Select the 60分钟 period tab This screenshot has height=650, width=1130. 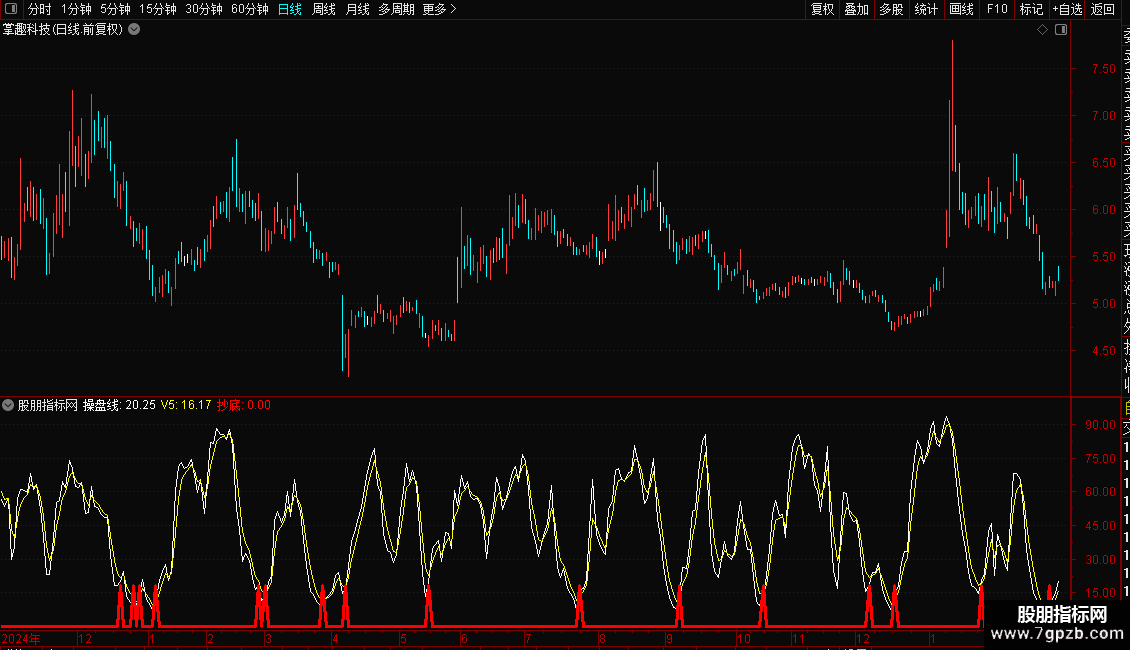click(249, 9)
